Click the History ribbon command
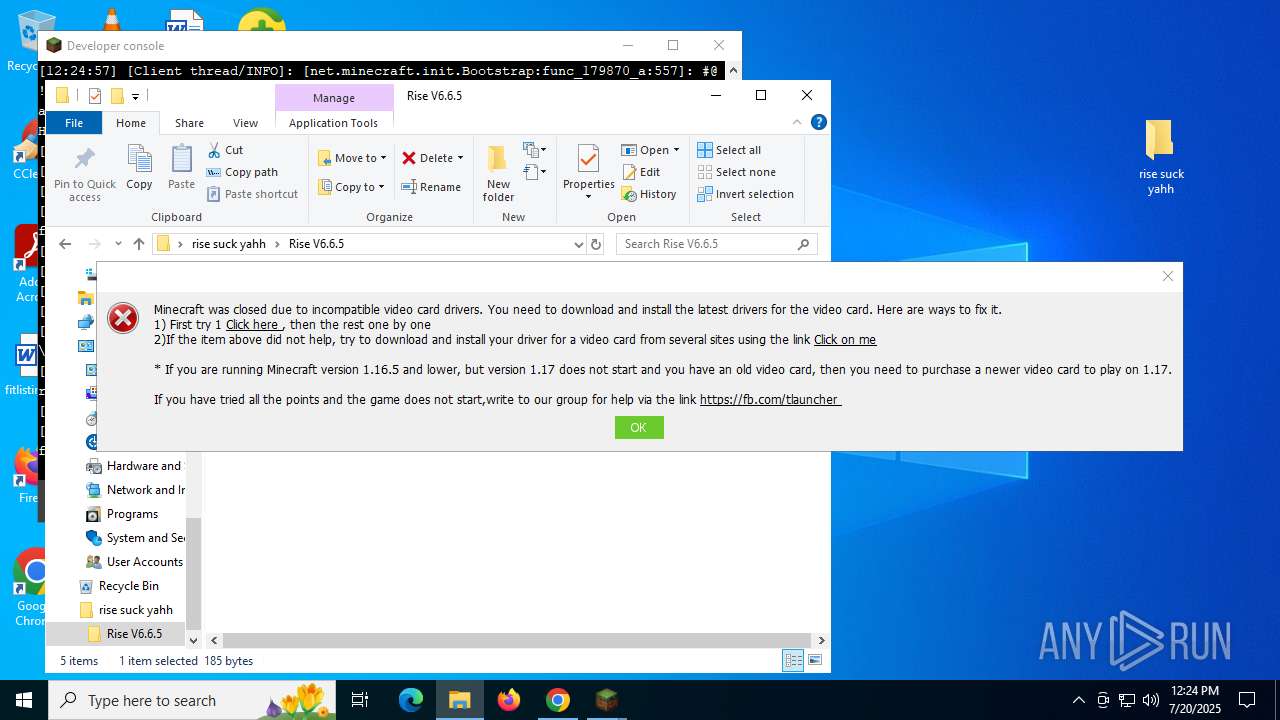 pos(649,194)
